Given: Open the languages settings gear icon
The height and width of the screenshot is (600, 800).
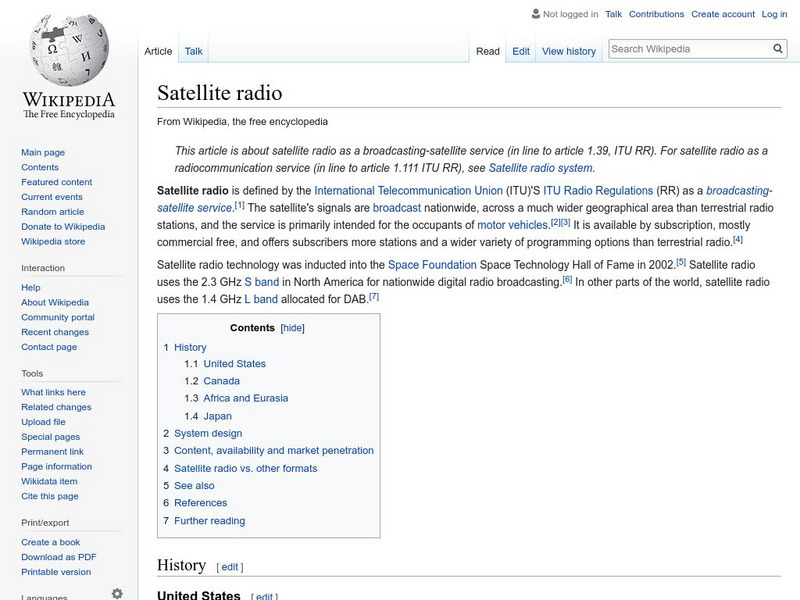Looking at the screenshot, I should [x=117, y=593].
